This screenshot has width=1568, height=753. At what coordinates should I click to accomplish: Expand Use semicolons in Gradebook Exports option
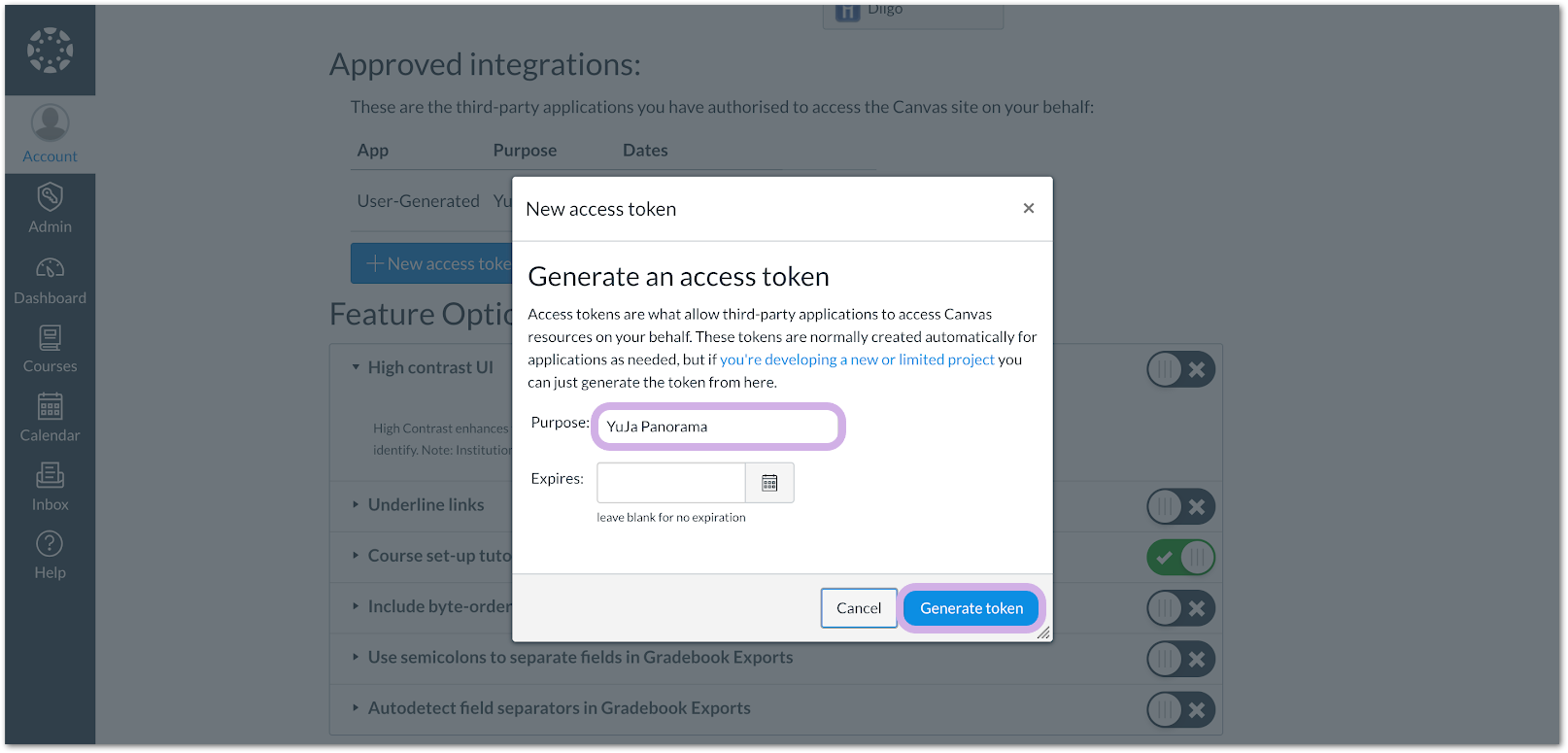click(356, 657)
